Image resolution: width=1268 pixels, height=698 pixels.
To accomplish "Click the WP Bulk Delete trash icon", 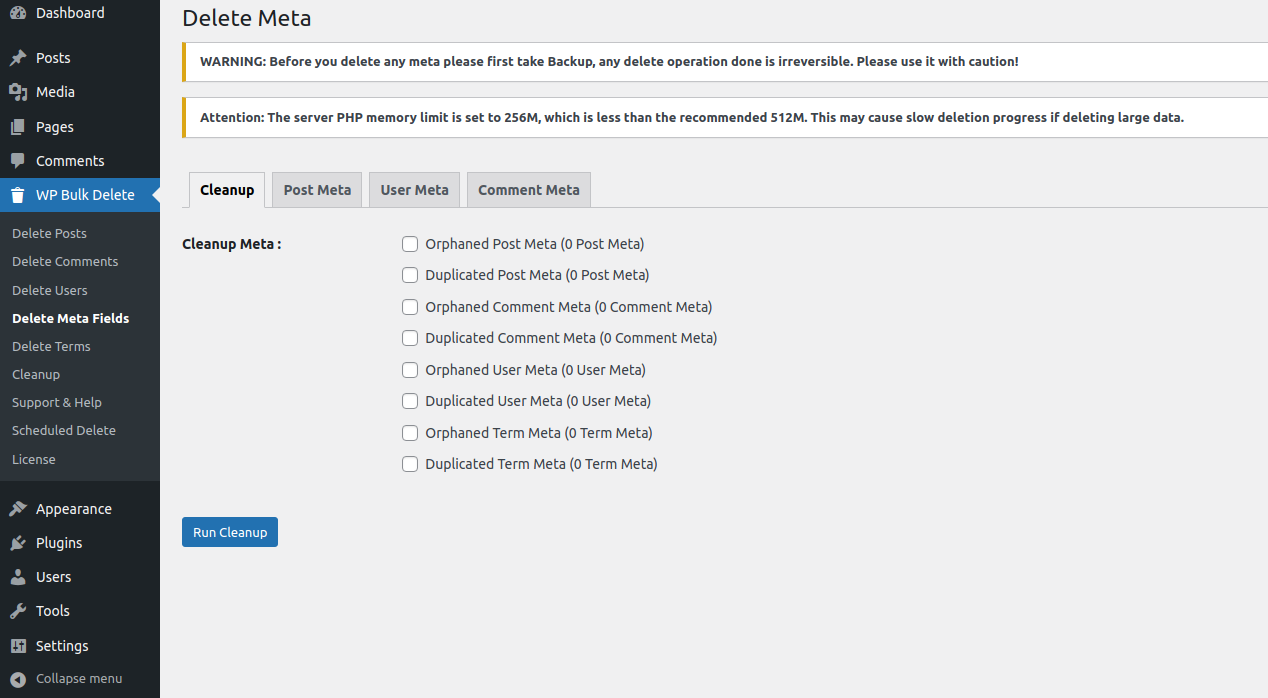I will pos(18,195).
